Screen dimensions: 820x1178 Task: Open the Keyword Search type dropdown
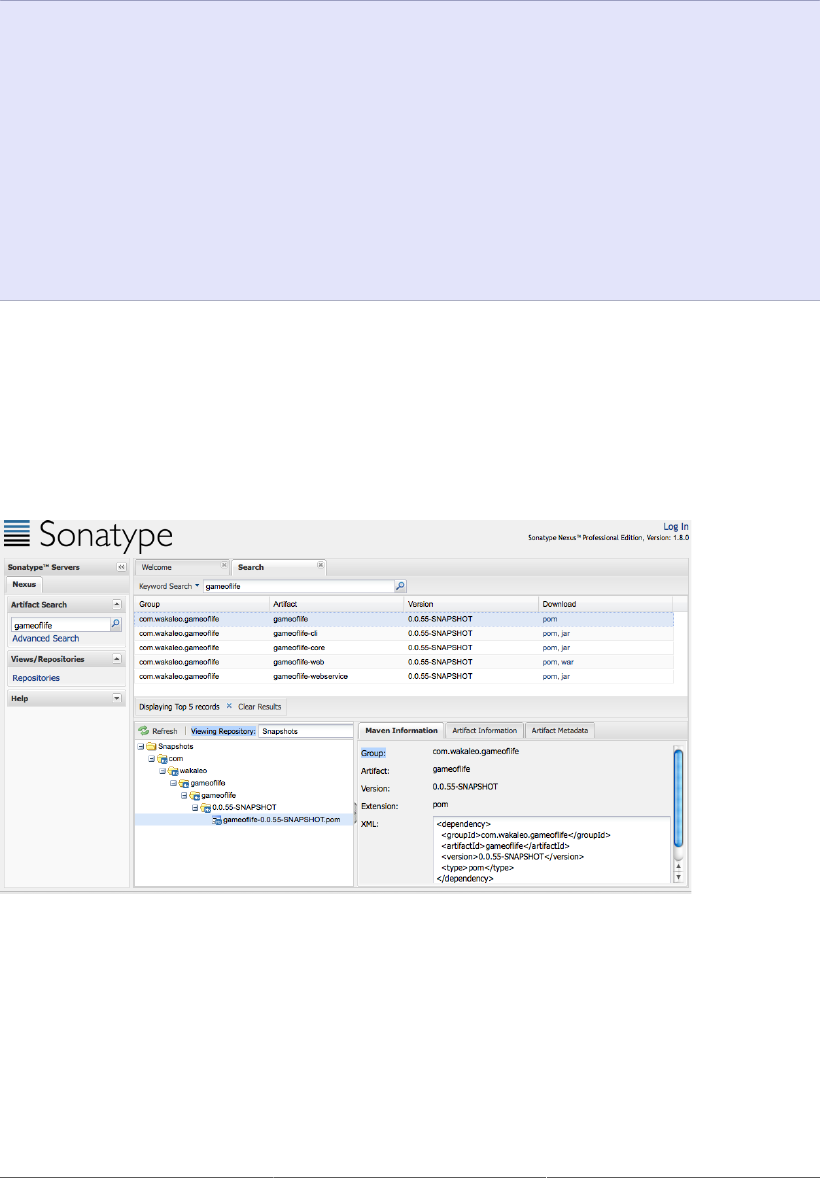pyautogui.click(x=197, y=586)
